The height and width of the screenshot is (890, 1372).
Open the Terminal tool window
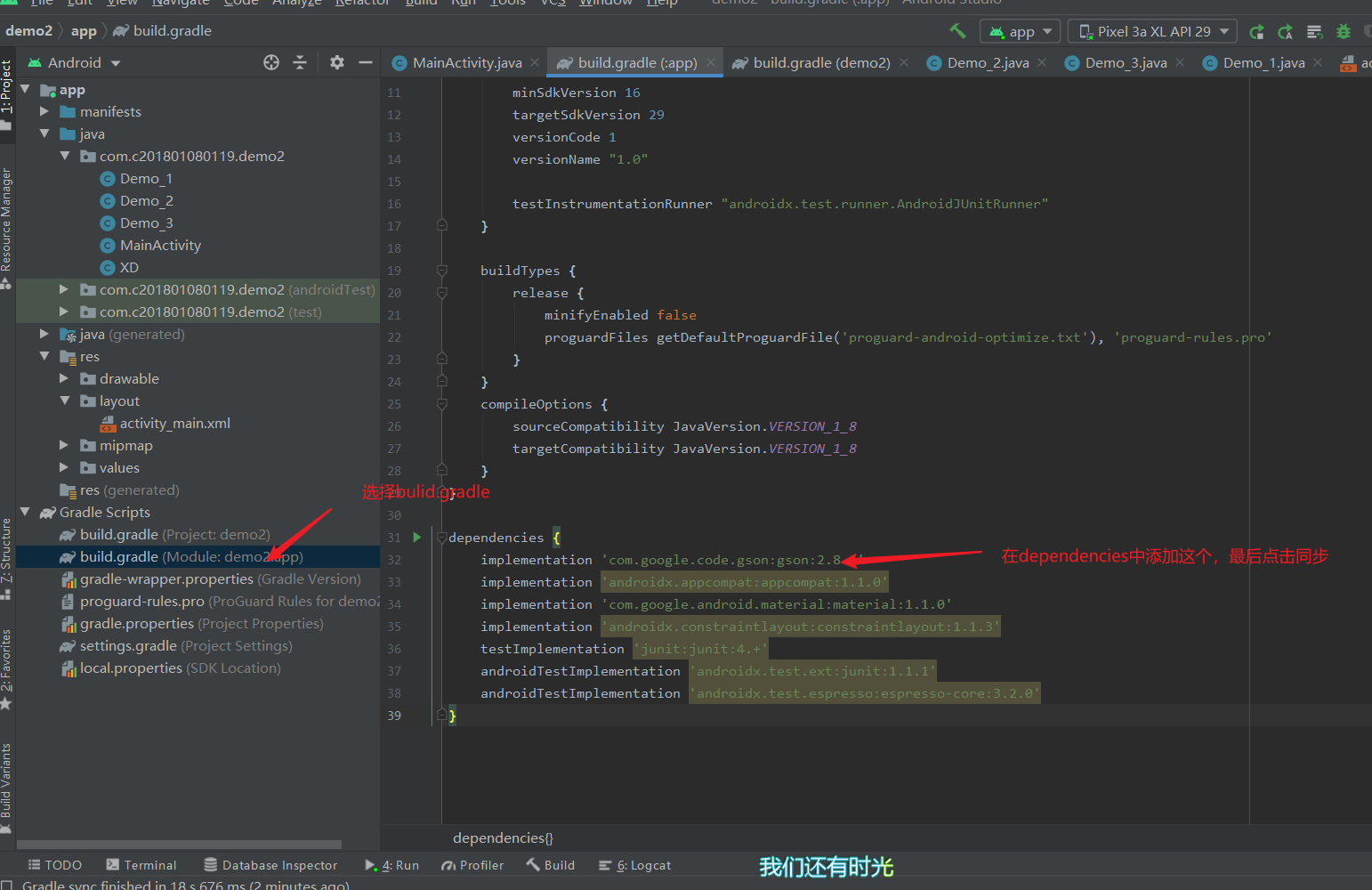click(x=141, y=865)
